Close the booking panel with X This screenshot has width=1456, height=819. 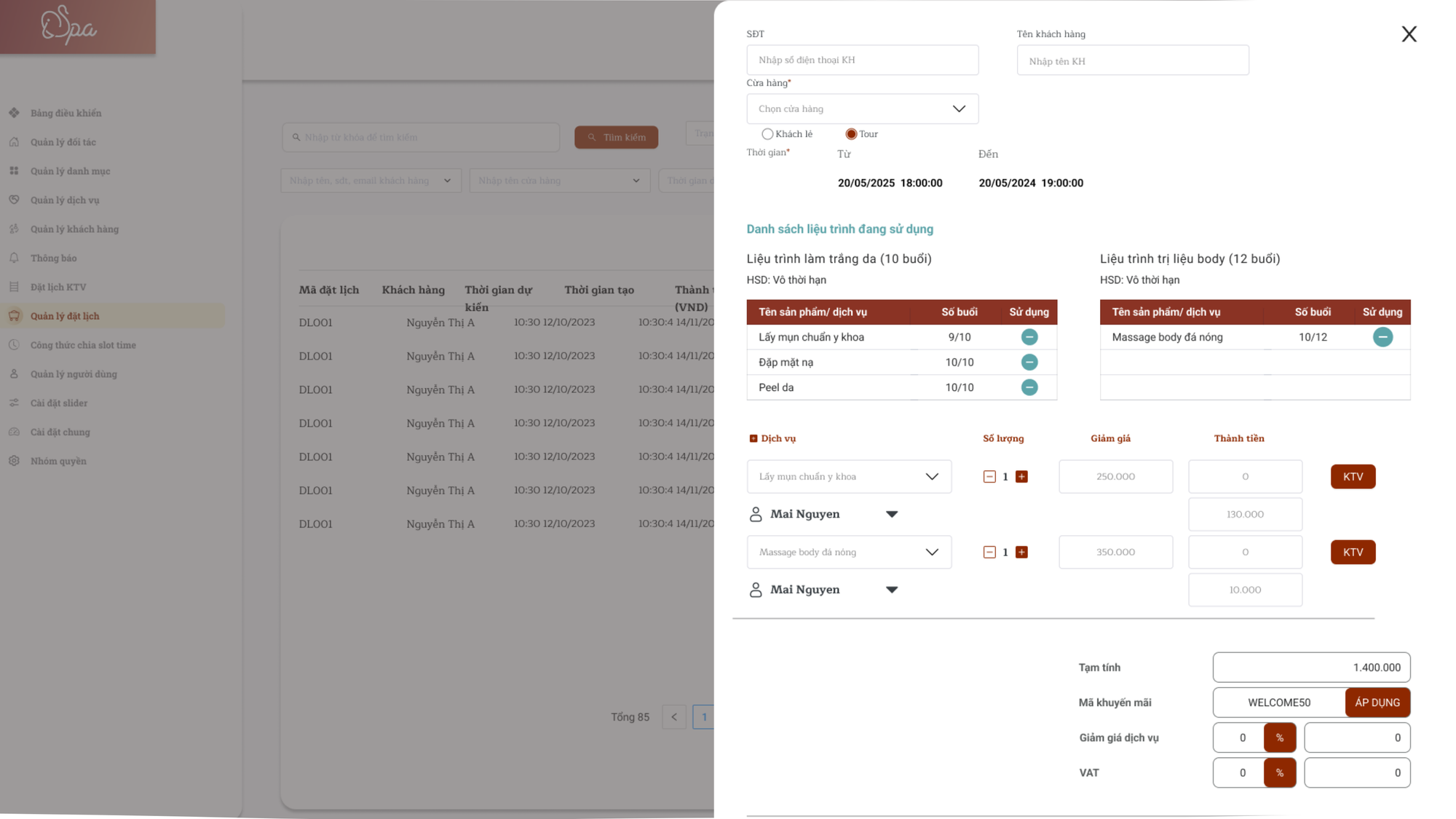(1409, 34)
